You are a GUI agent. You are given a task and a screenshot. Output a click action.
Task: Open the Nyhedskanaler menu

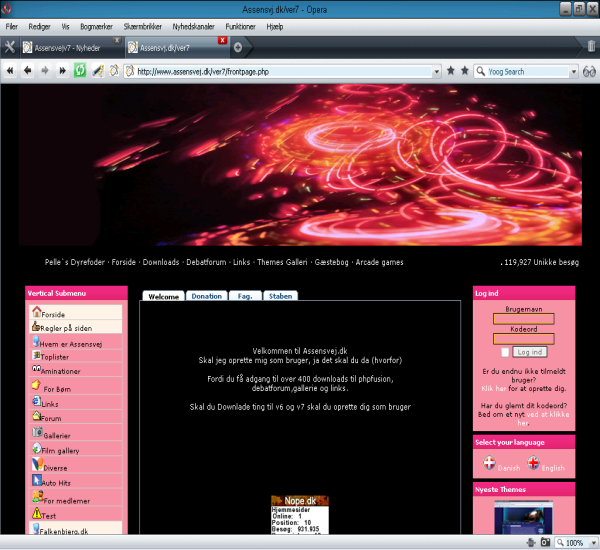coord(193,26)
